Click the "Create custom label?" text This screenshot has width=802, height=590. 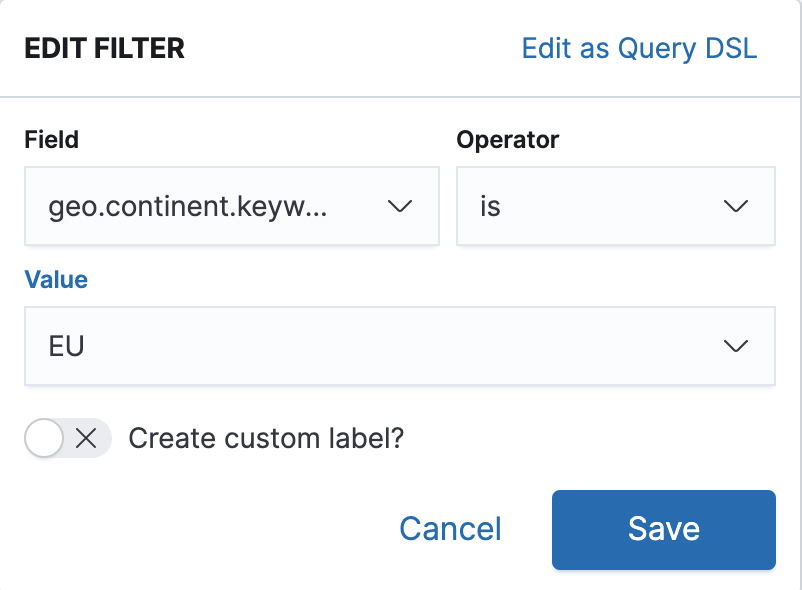(268, 438)
